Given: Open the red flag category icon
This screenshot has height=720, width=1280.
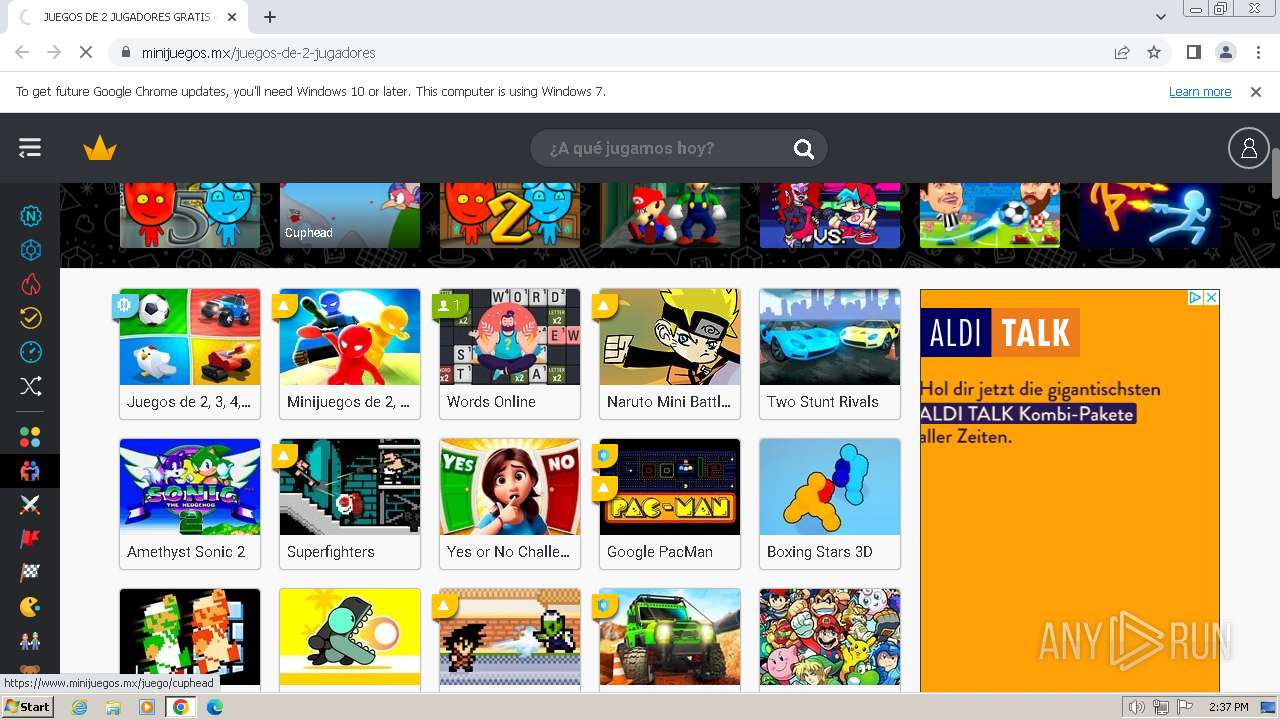Looking at the screenshot, I should click(31, 539).
